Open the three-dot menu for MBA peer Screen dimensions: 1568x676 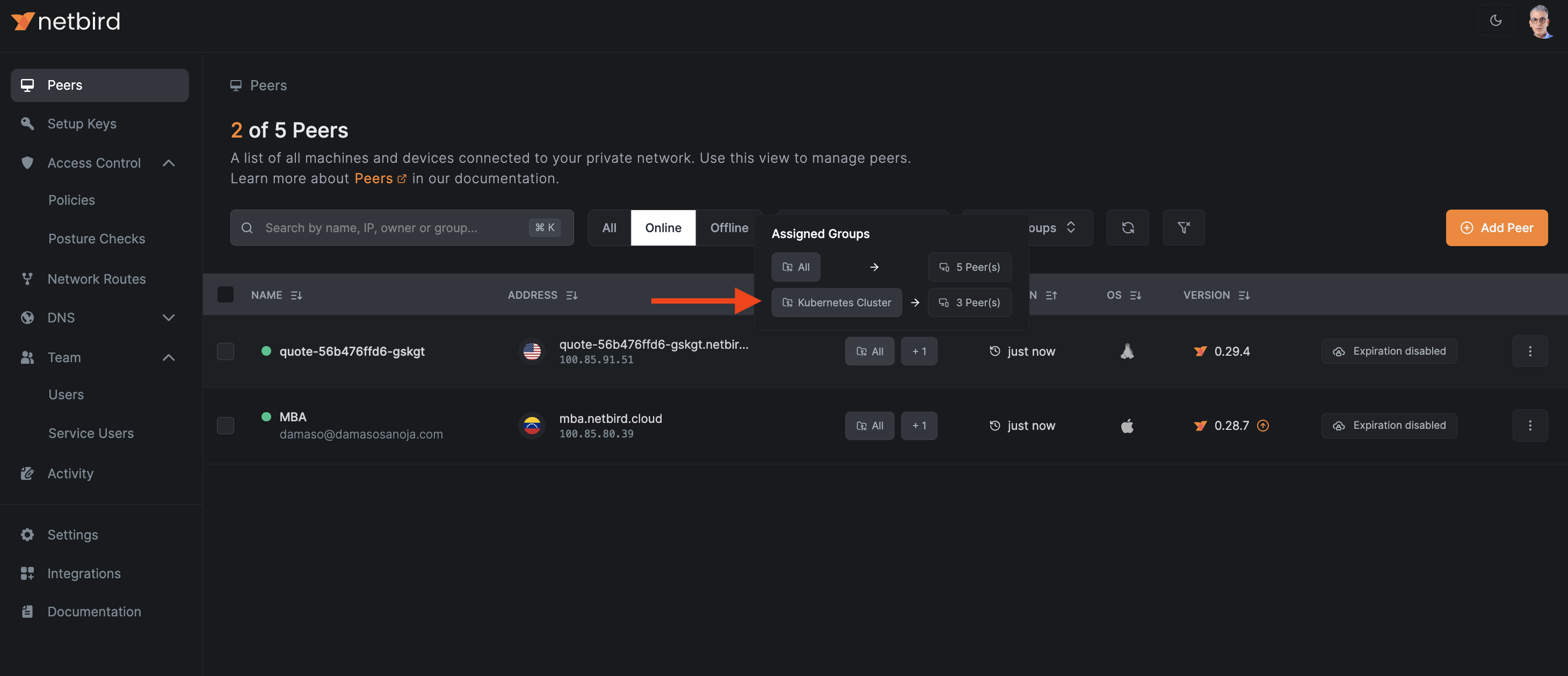[x=1530, y=425]
